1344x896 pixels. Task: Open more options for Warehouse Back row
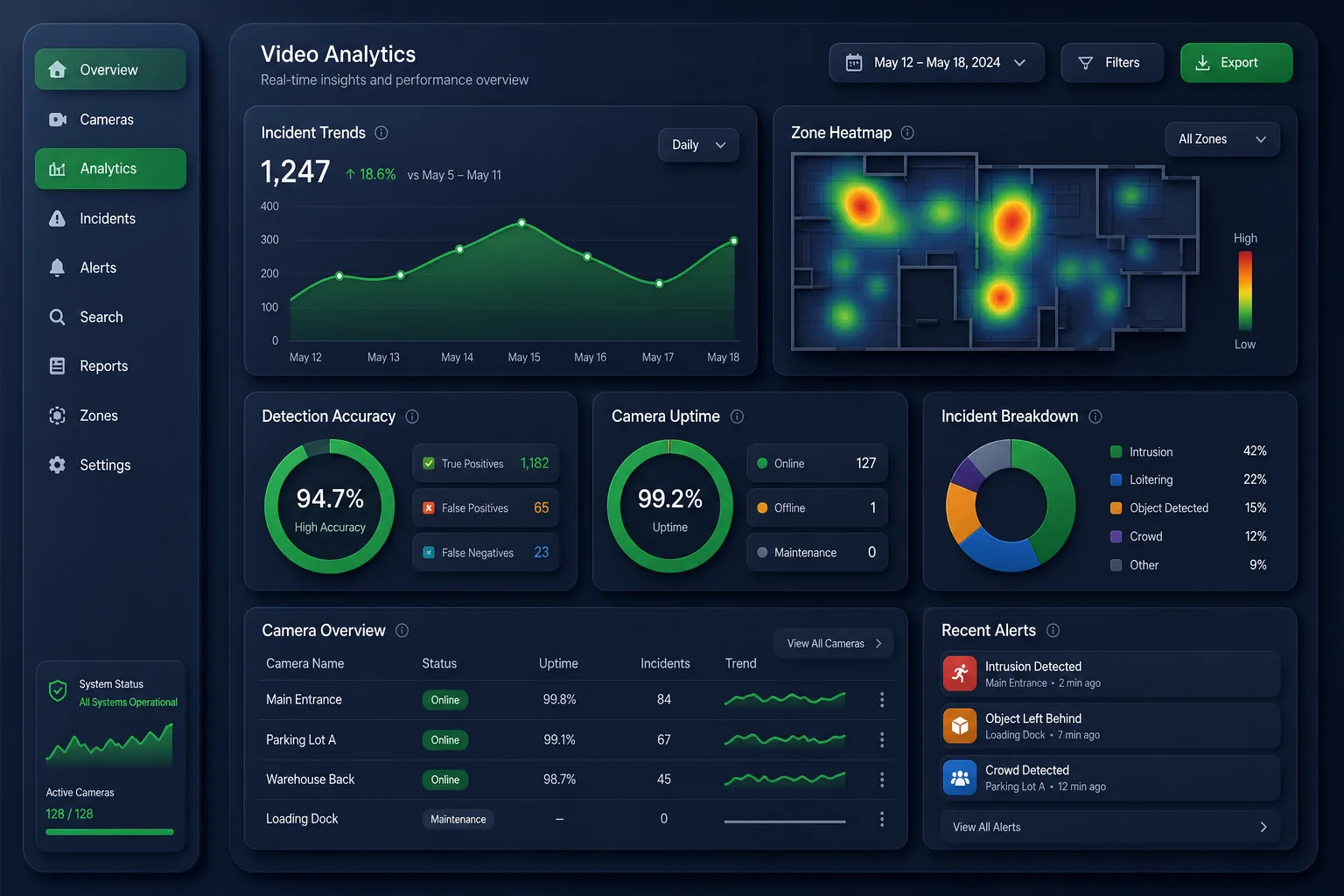pyautogui.click(x=882, y=780)
